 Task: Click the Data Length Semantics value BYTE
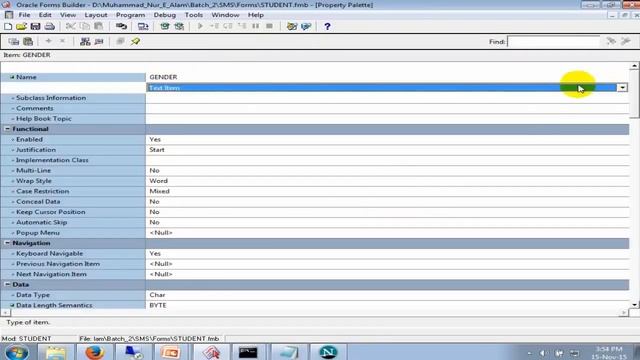(158, 305)
